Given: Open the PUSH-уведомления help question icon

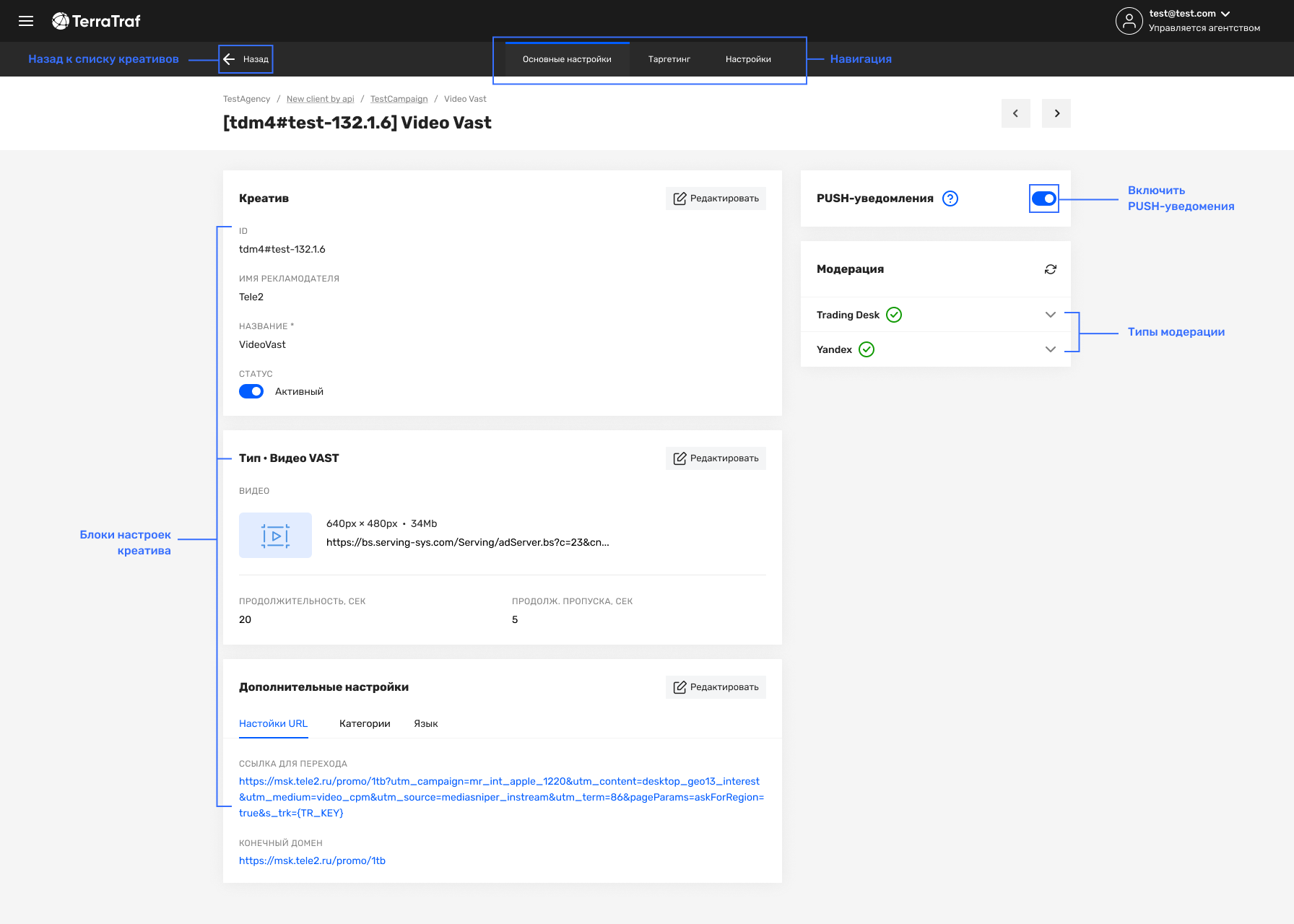Looking at the screenshot, I should pos(950,199).
